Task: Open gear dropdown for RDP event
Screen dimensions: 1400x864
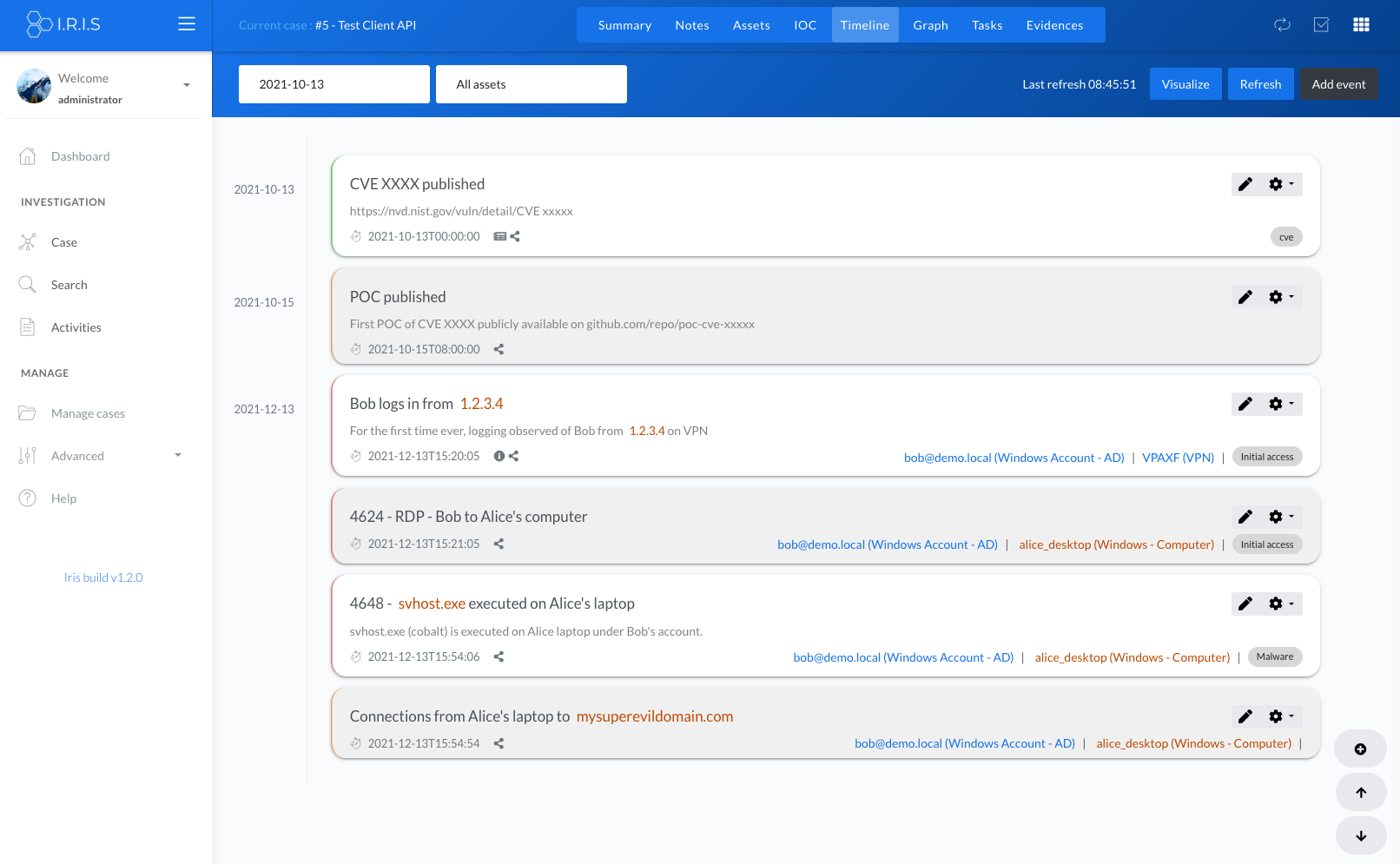Action: pyautogui.click(x=1281, y=517)
